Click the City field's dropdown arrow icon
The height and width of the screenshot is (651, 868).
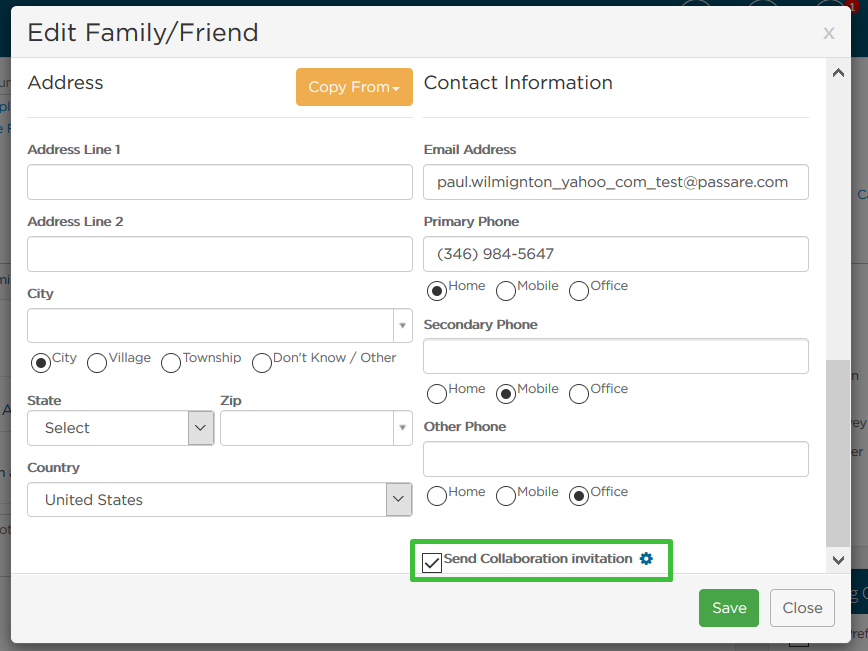click(x=402, y=325)
